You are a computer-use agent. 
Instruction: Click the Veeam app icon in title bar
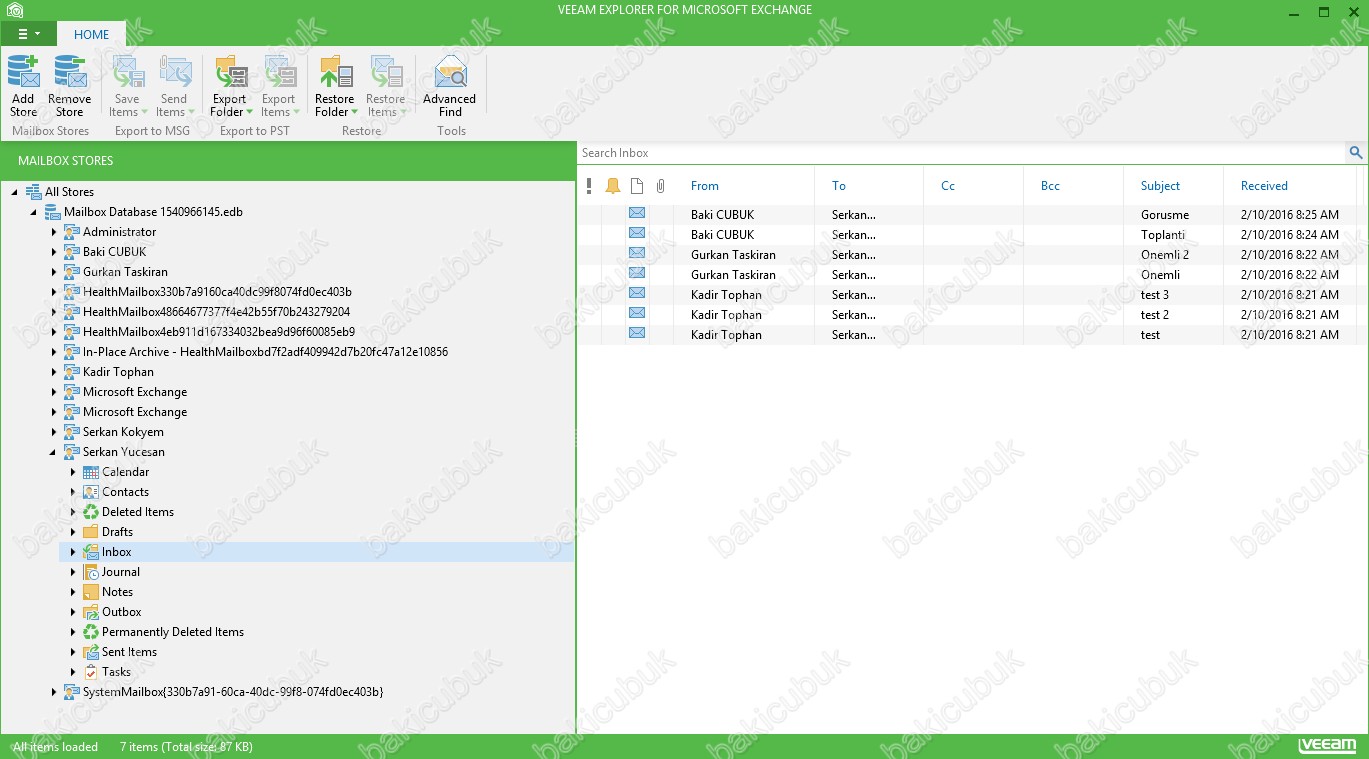click(x=14, y=10)
